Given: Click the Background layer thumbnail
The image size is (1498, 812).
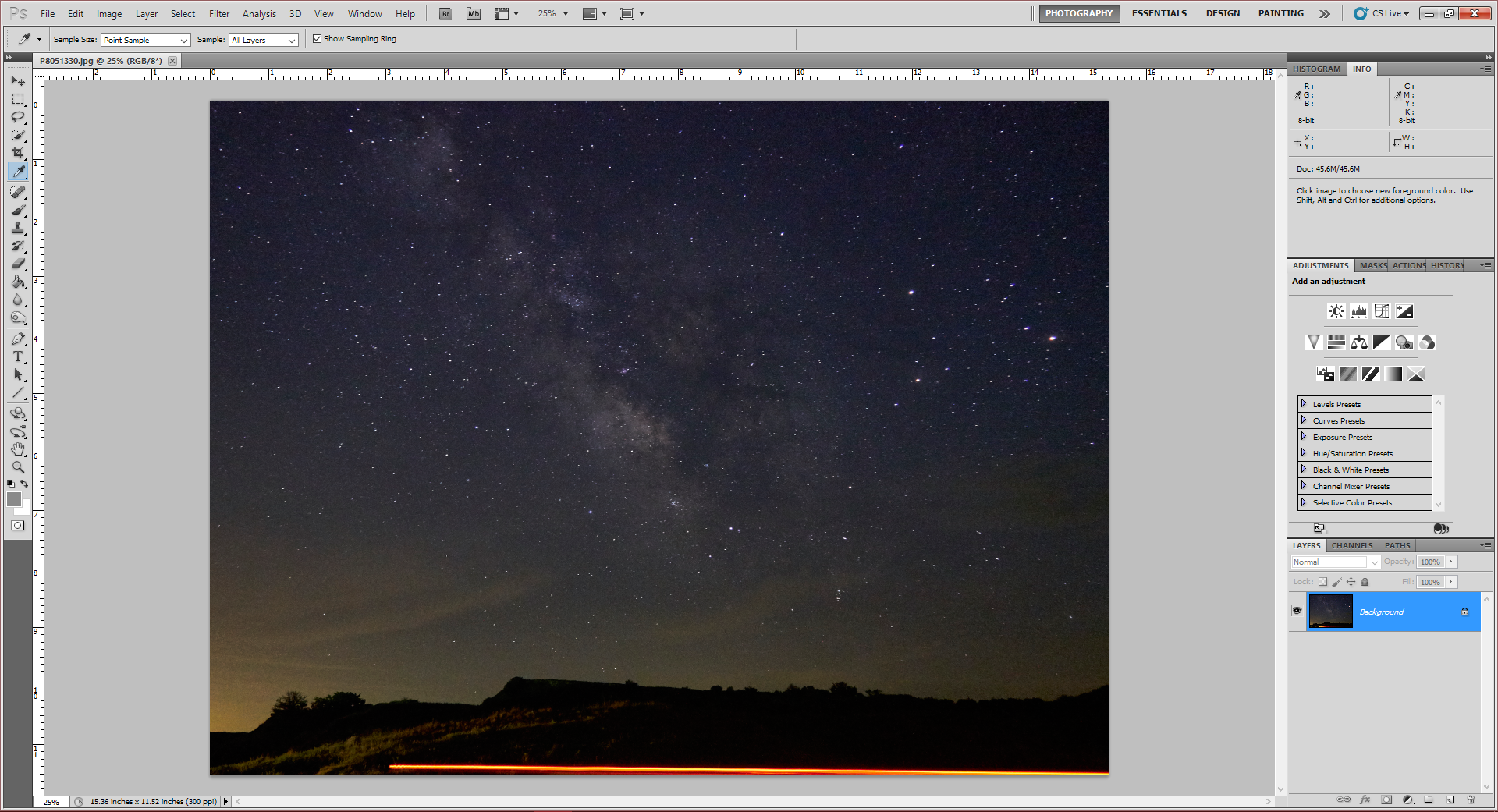Looking at the screenshot, I should [1330, 611].
